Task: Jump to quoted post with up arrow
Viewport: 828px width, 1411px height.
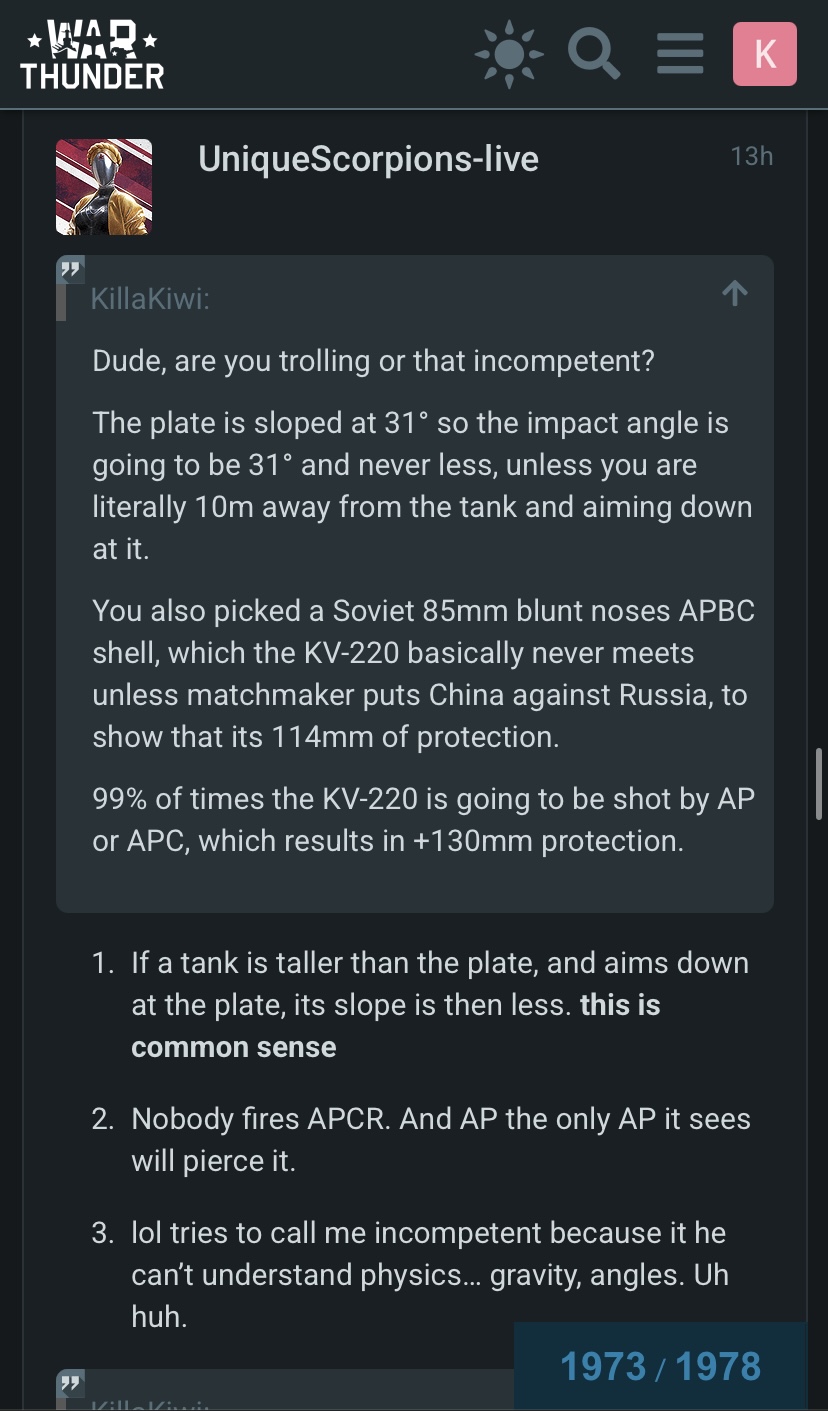Action: (735, 293)
